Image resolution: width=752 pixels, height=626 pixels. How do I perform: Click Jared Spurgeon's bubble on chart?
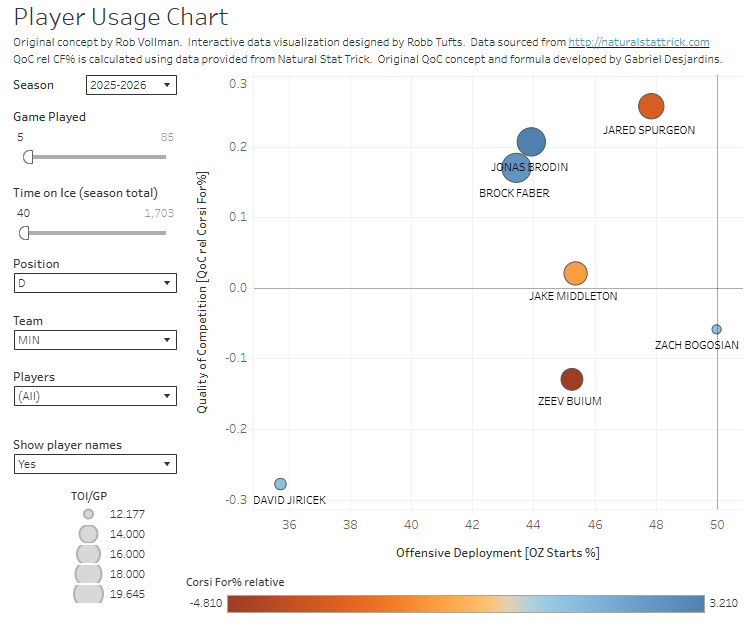pyautogui.click(x=651, y=107)
